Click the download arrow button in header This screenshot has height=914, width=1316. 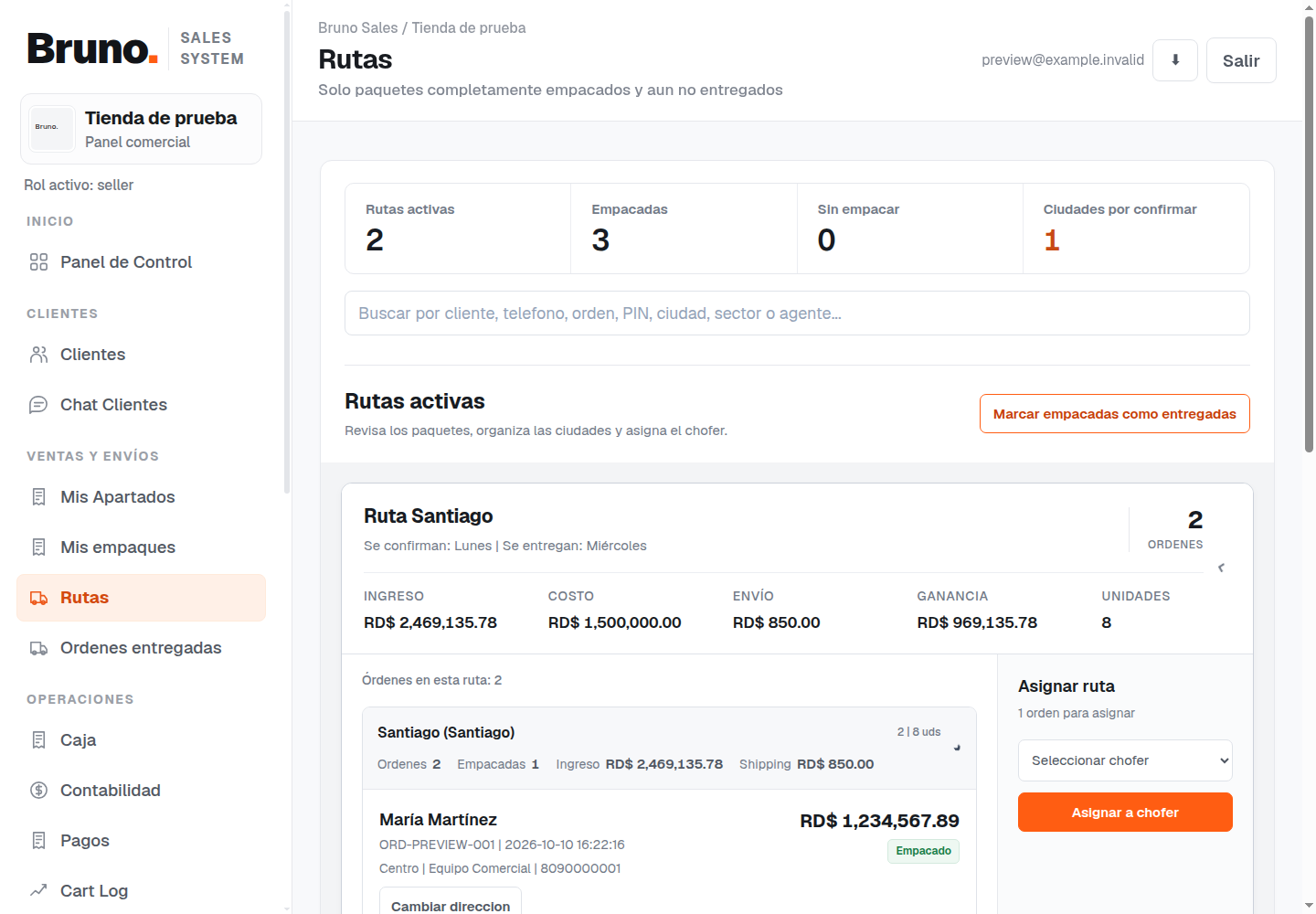pyautogui.click(x=1175, y=60)
